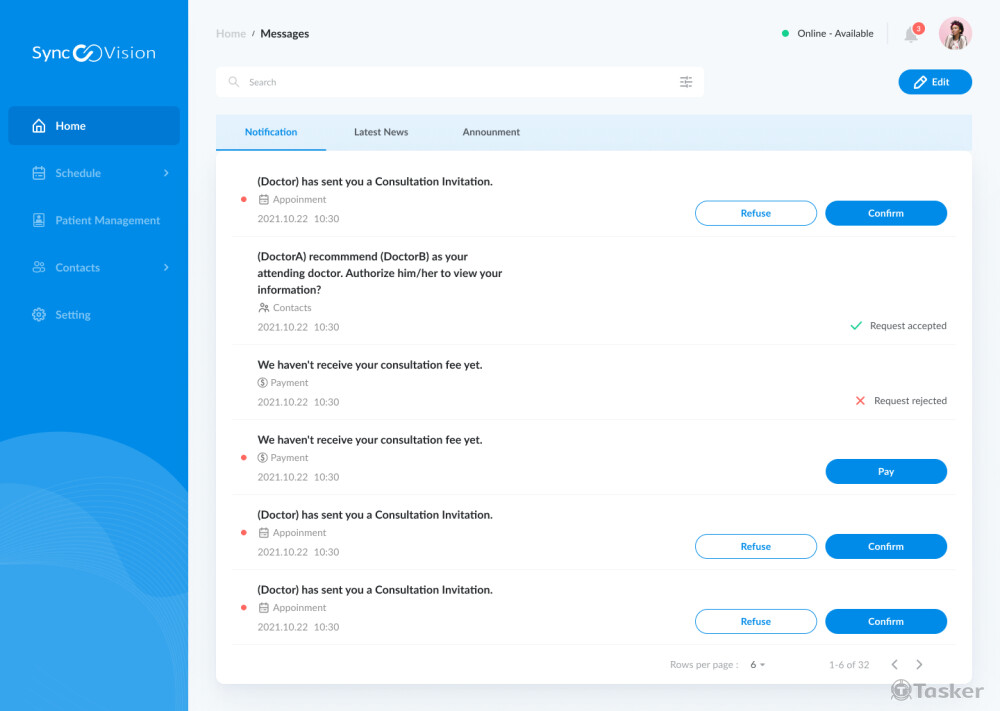This screenshot has width=1000, height=711.
Task: Open the user profile avatar
Action: pos(955,34)
